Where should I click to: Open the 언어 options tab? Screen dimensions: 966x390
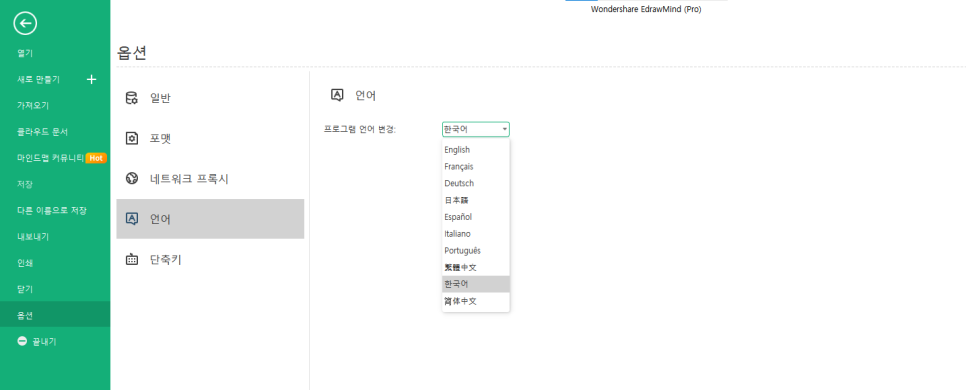(210, 219)
